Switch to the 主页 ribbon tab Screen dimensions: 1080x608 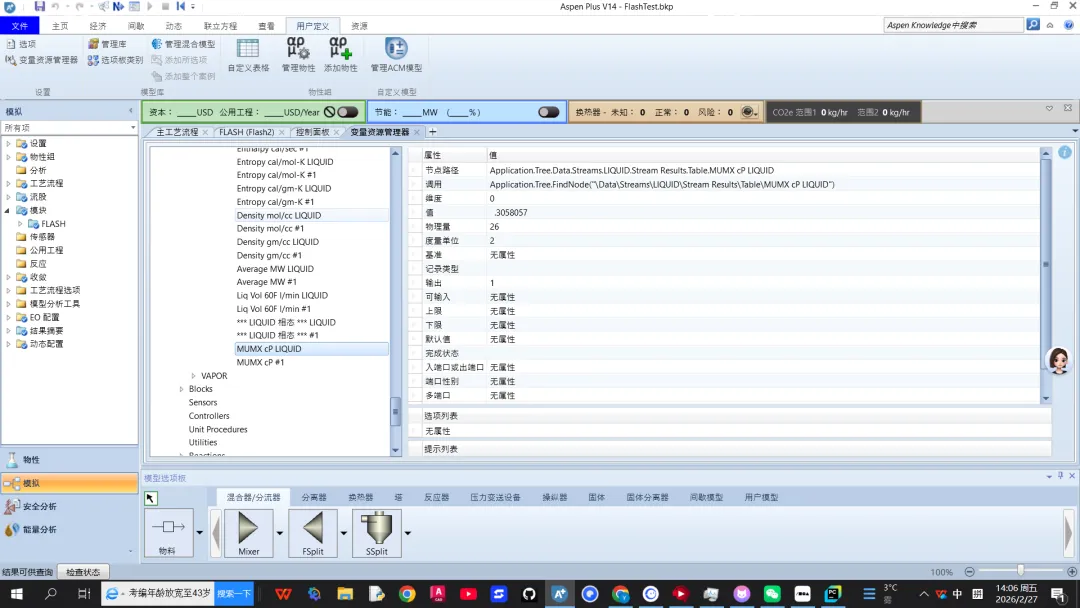click(x=60, y=25)
